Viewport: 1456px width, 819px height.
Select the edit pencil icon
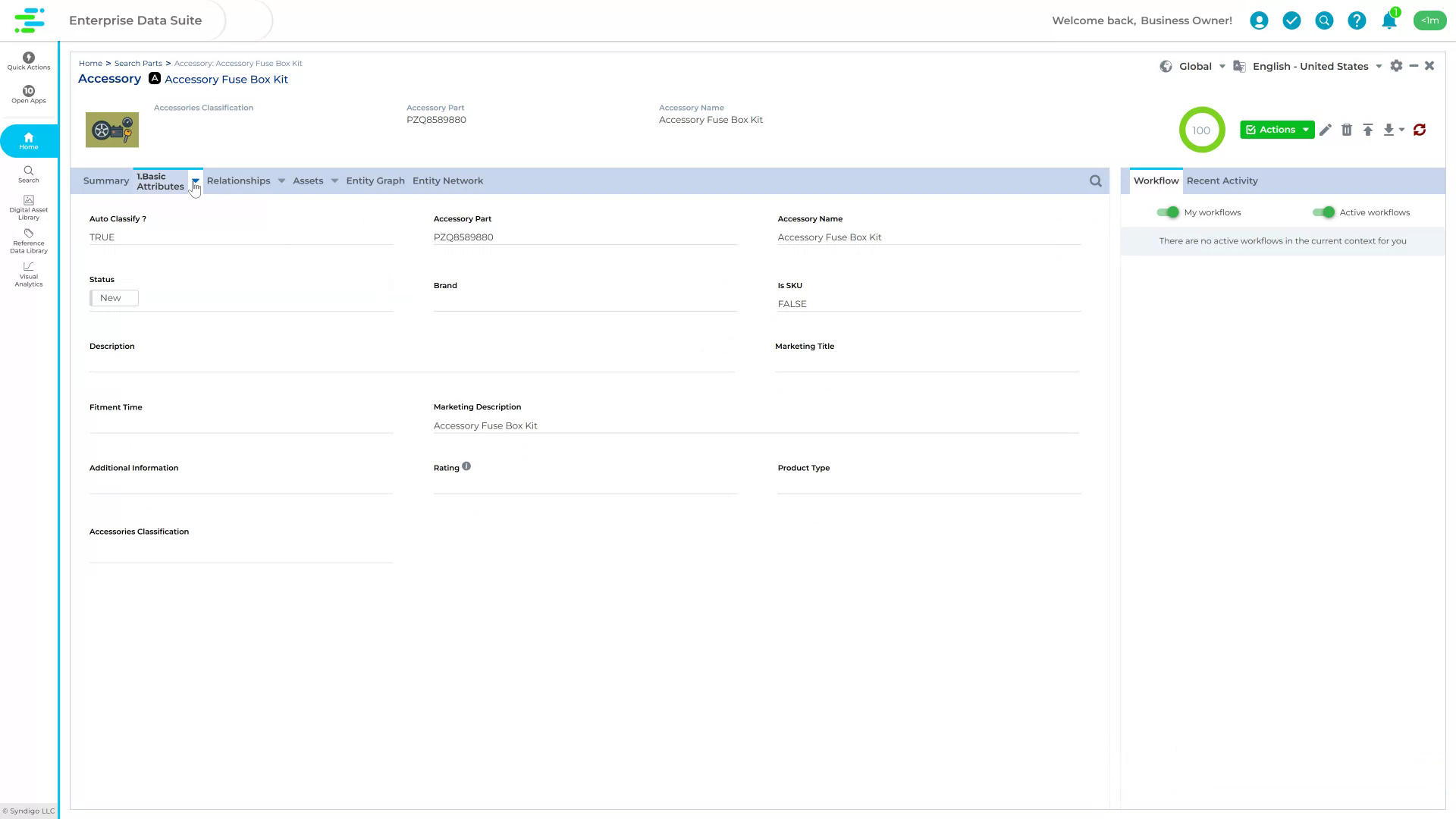[x=1326, y=130]
